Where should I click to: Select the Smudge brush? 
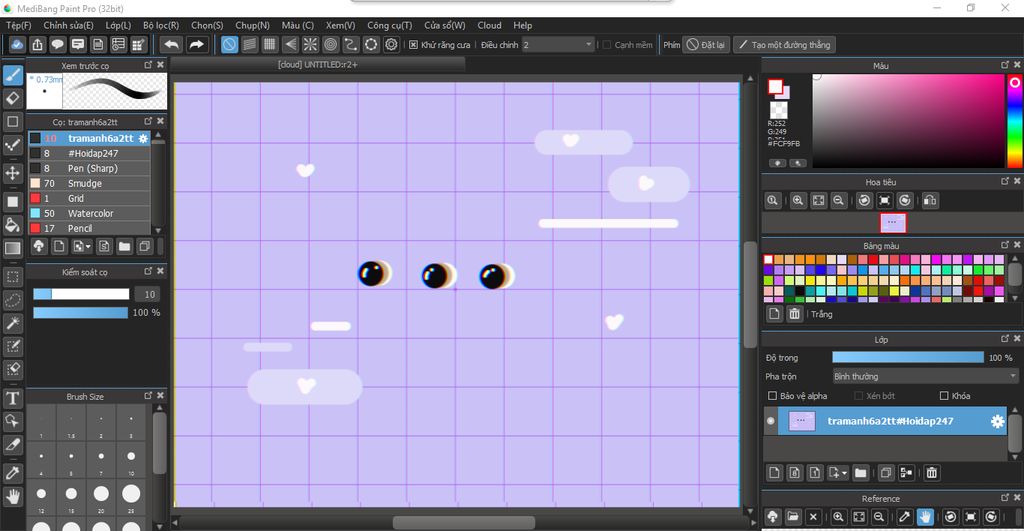(89, 184)
